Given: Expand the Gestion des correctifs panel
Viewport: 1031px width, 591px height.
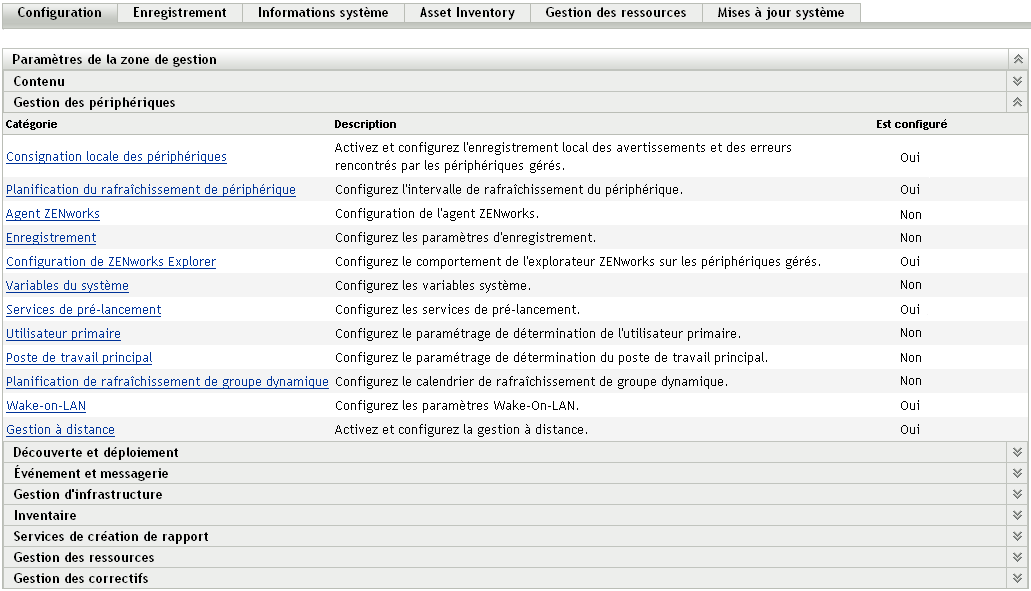Looking at the screenshot, I should click(x=1017, y=578).
